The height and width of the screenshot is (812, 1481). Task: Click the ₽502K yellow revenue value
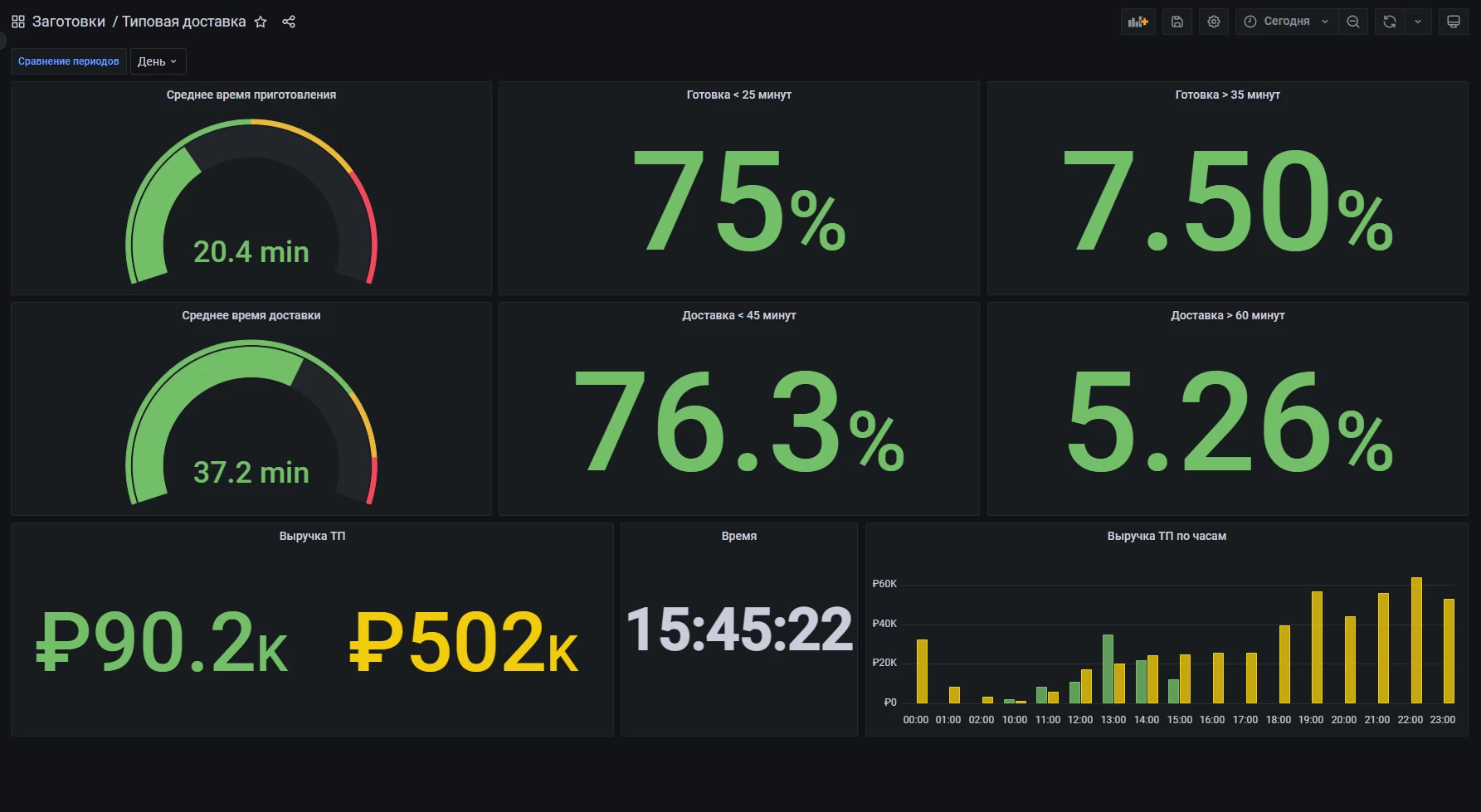tap(463, 641)
